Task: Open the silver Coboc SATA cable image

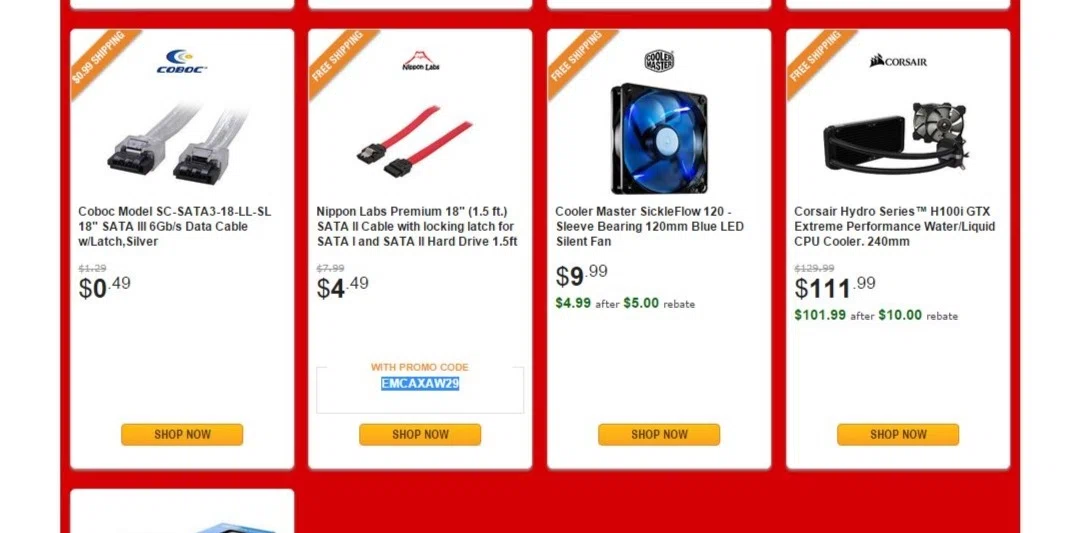Action: 177,142
